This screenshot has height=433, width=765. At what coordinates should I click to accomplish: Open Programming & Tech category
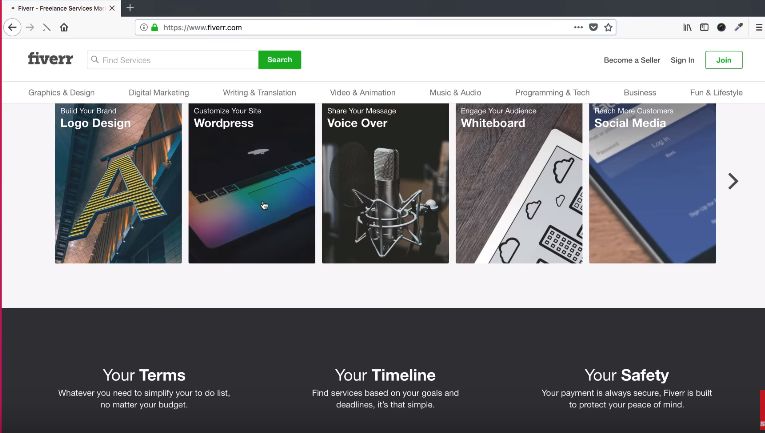coord(552,92)
